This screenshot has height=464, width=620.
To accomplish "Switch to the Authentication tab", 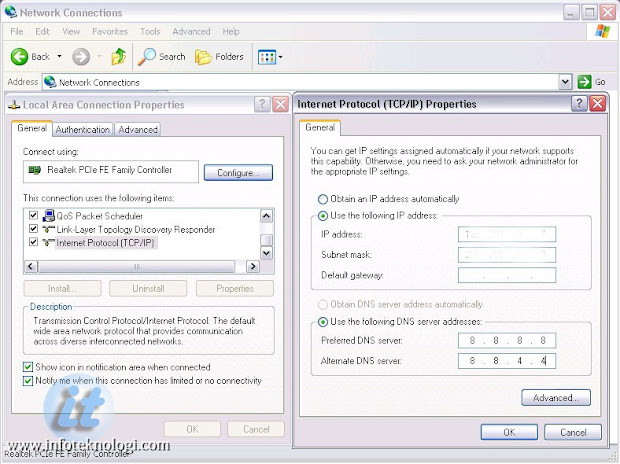I will click(x=83, y=130).
